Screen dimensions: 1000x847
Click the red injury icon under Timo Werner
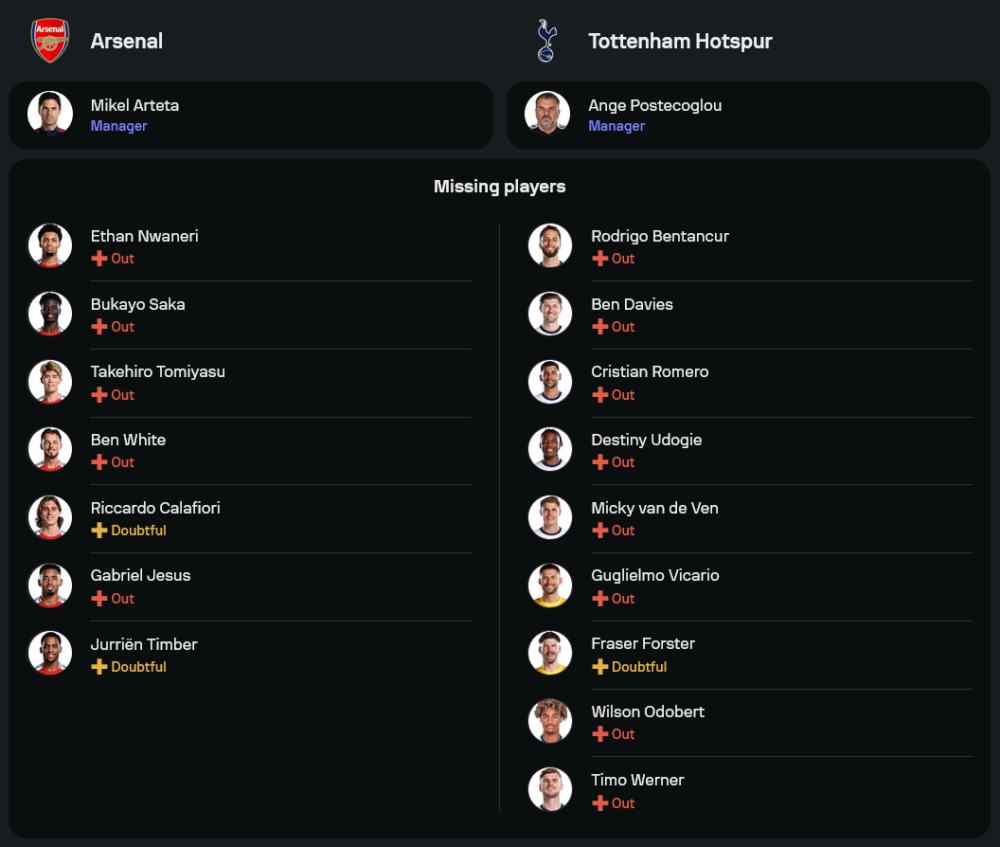[600, 803]
